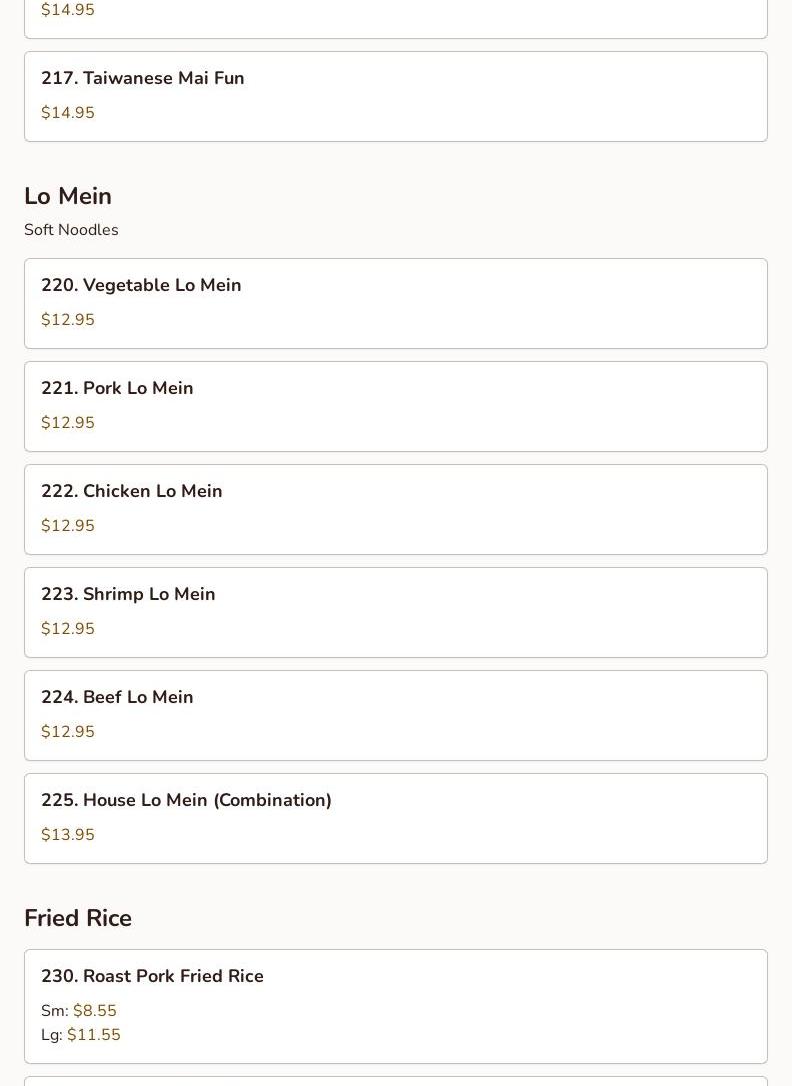
Task: Pick 222. Chicken Lo Mein
Action: tap(395, 509)
